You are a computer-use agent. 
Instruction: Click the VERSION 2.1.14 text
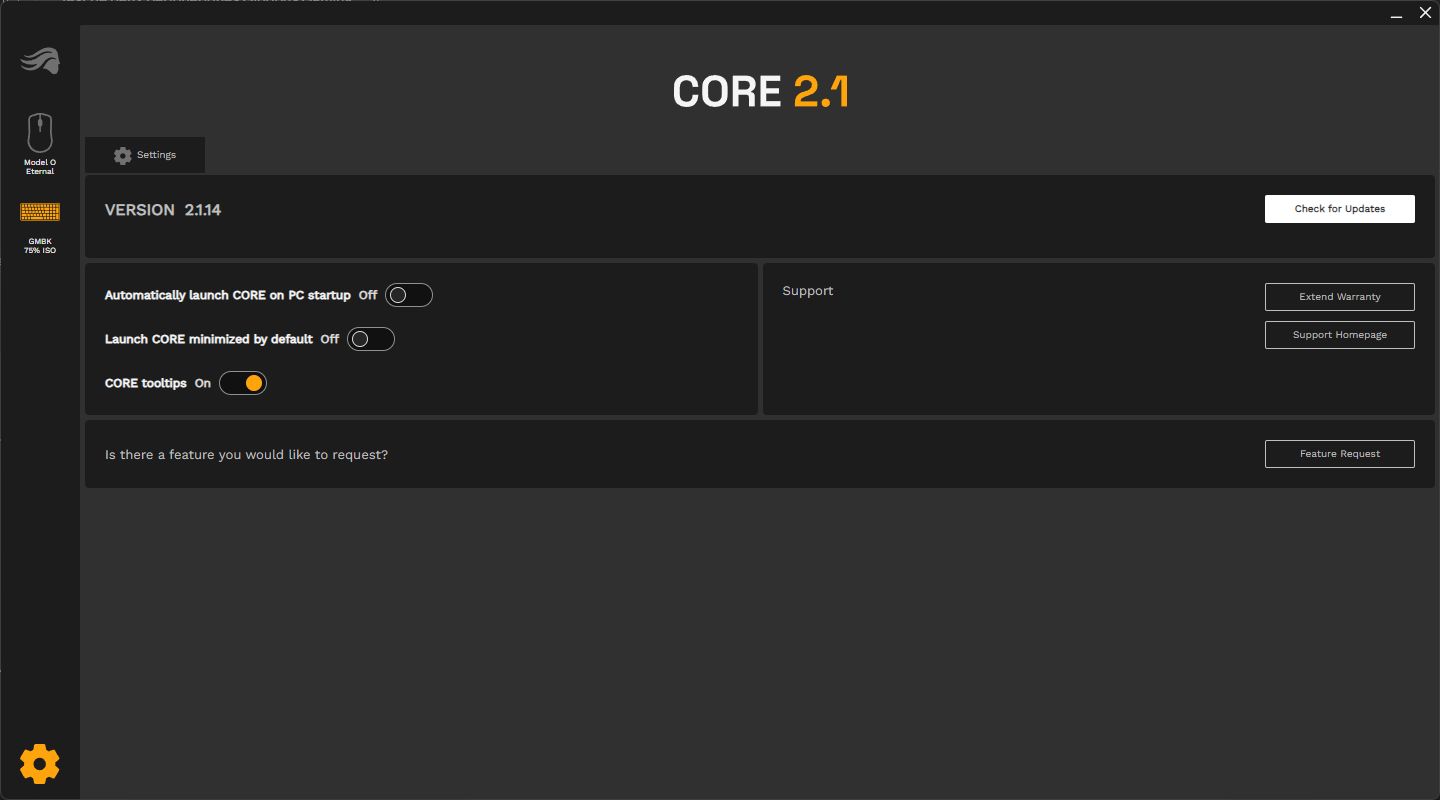pyautogui.click(x=163, y=210)
